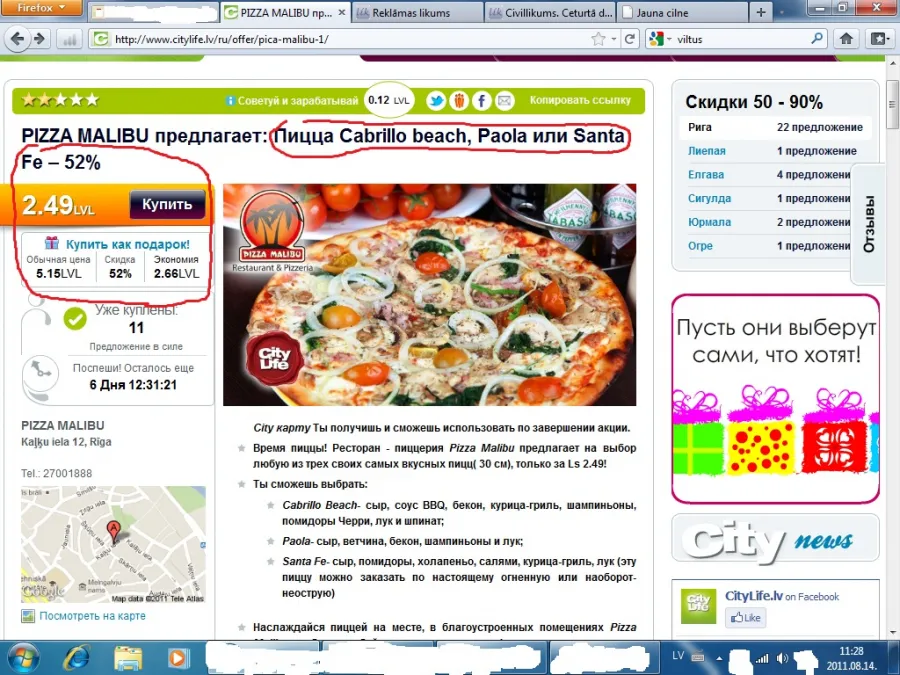Click the site identity icon in the address bar

pos(101,39)
